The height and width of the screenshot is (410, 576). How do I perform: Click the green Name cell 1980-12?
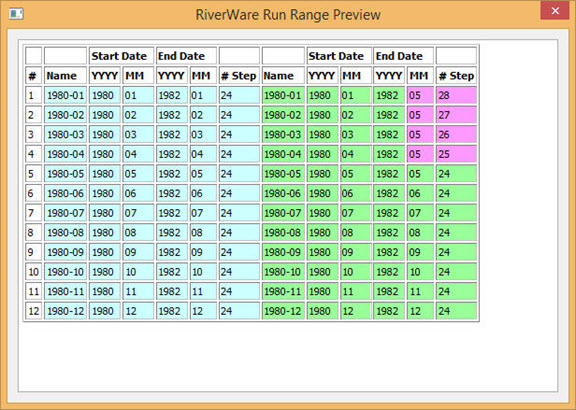tap(283, 311)
